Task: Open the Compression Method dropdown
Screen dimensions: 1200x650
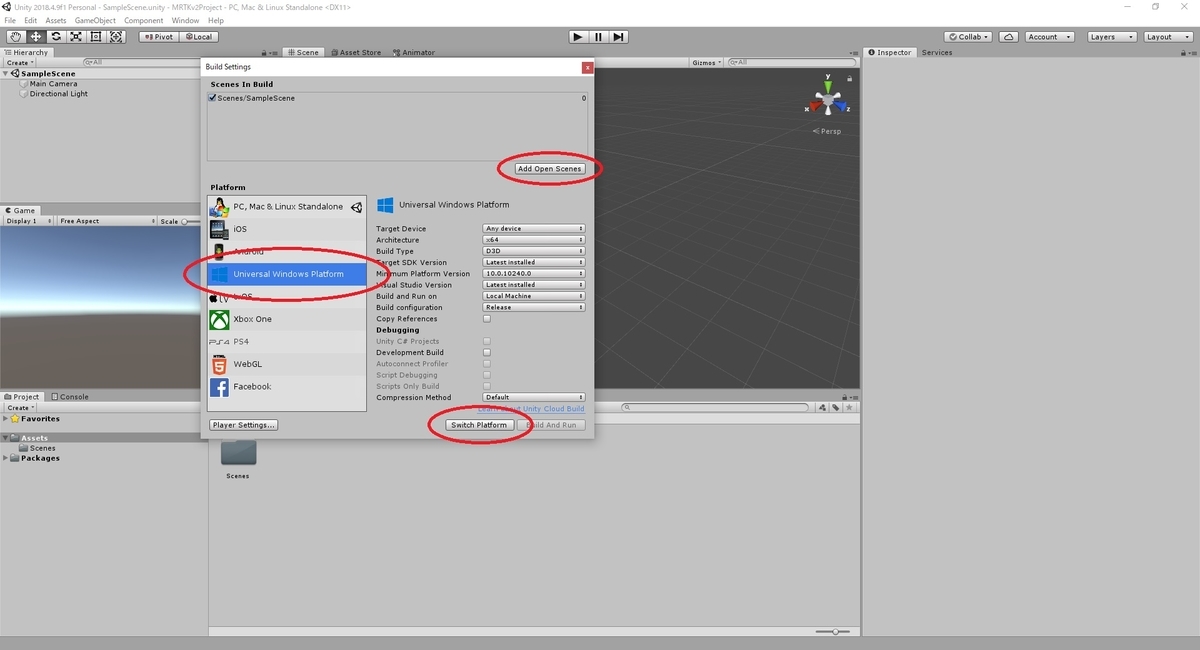Action: coord(534,397)
